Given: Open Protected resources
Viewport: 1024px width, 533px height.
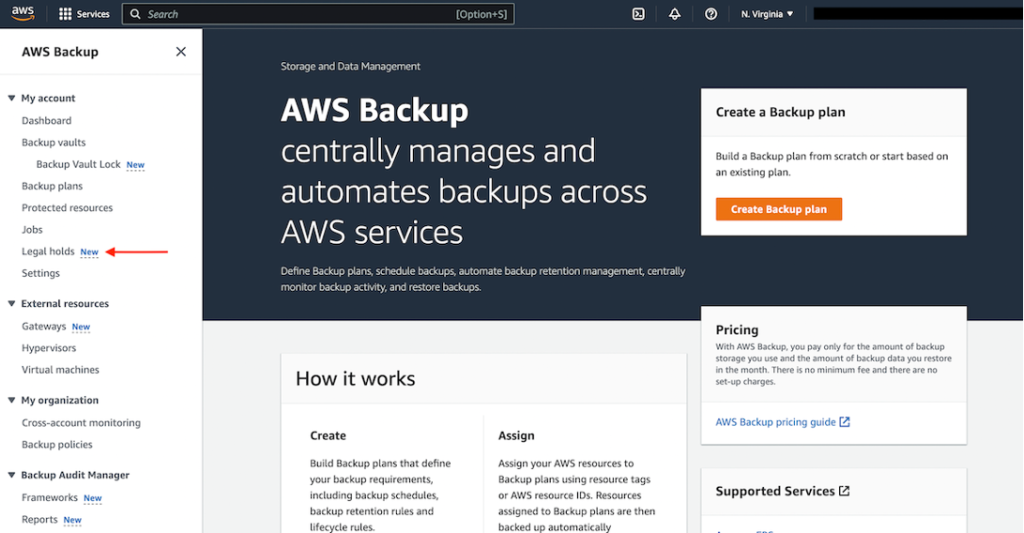Looking at the screenshot, I should click(67, 208).
